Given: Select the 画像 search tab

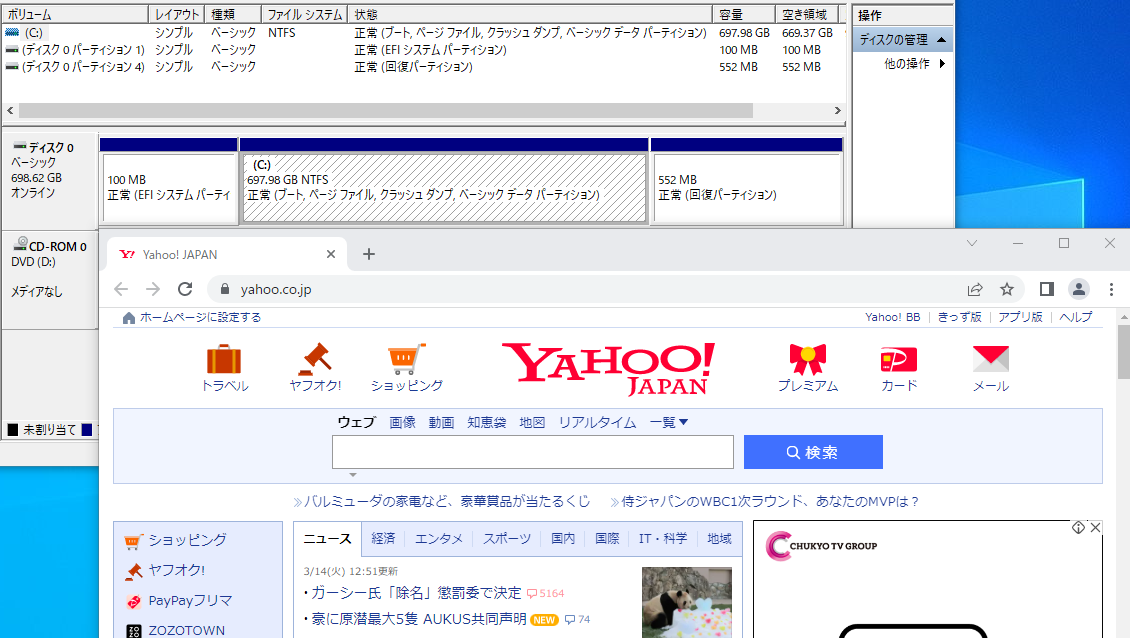Looking at the screenshot, I should [402, 422].
